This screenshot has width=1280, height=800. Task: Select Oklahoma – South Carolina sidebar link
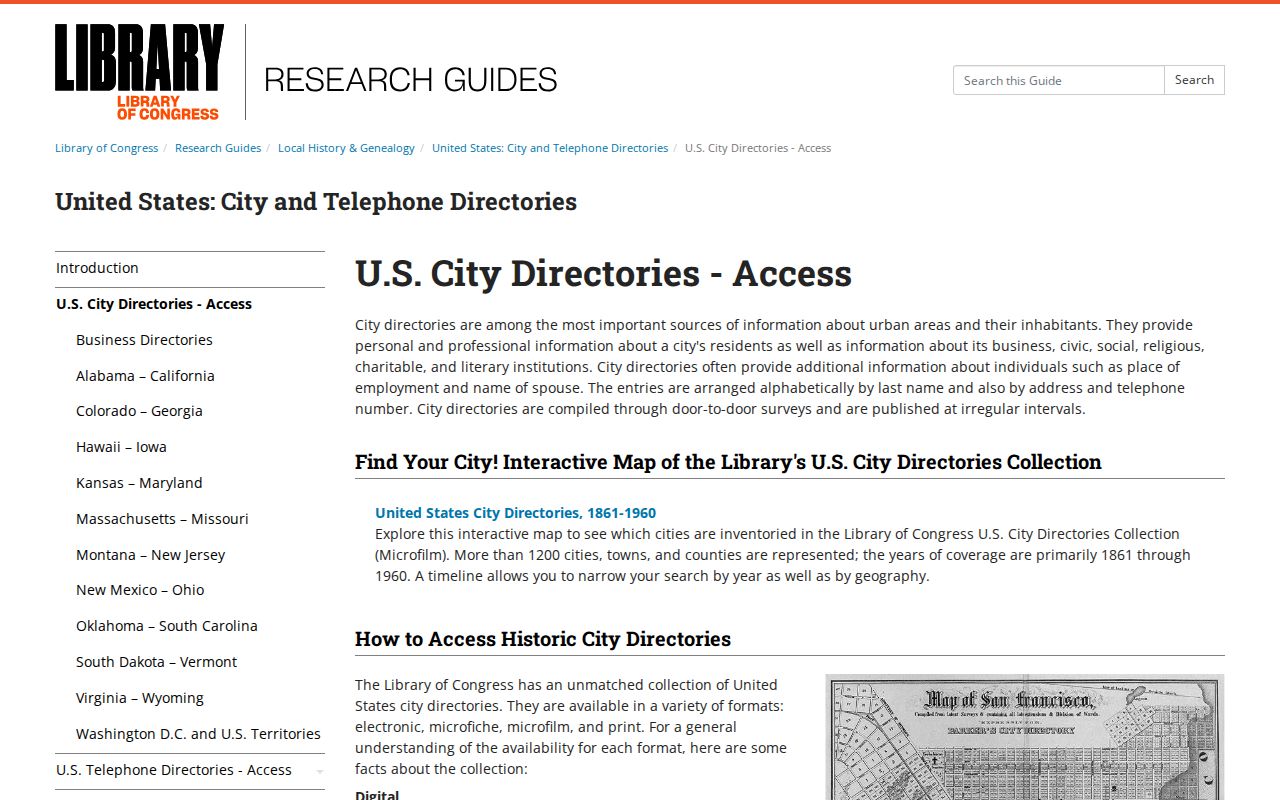coord(167,626)
